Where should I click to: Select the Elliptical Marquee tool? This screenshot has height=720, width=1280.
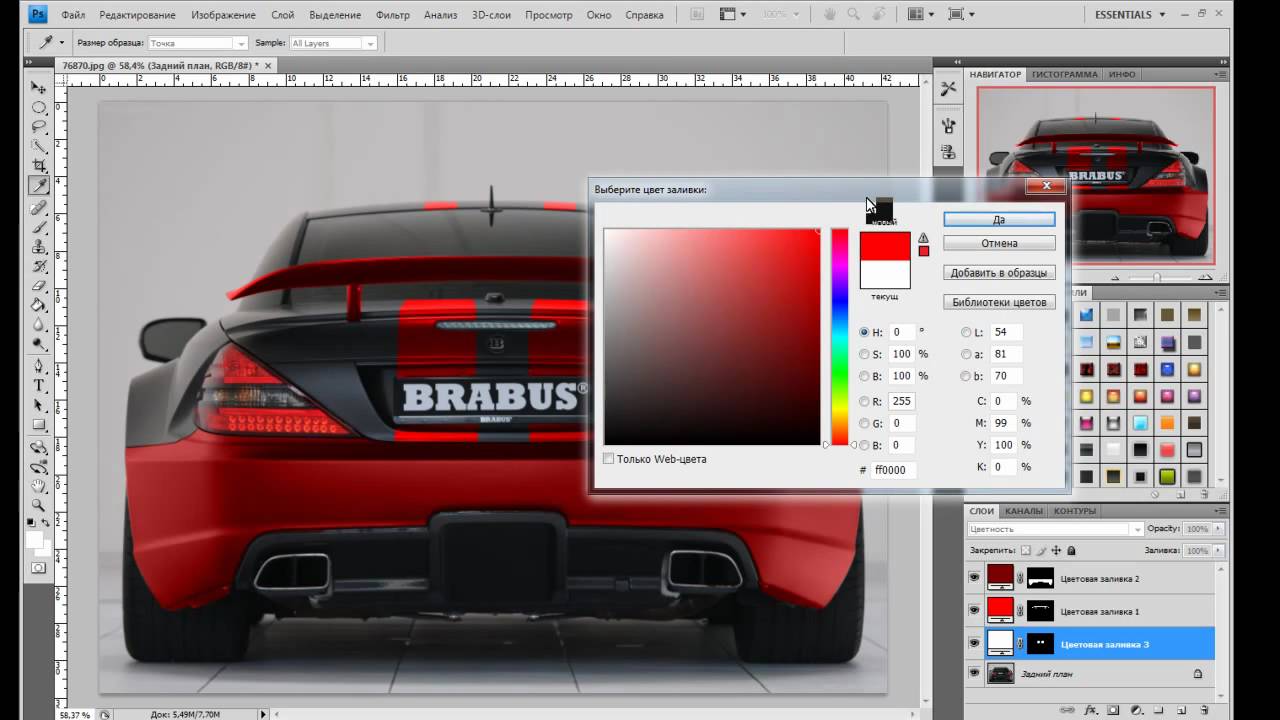[39, 107]
